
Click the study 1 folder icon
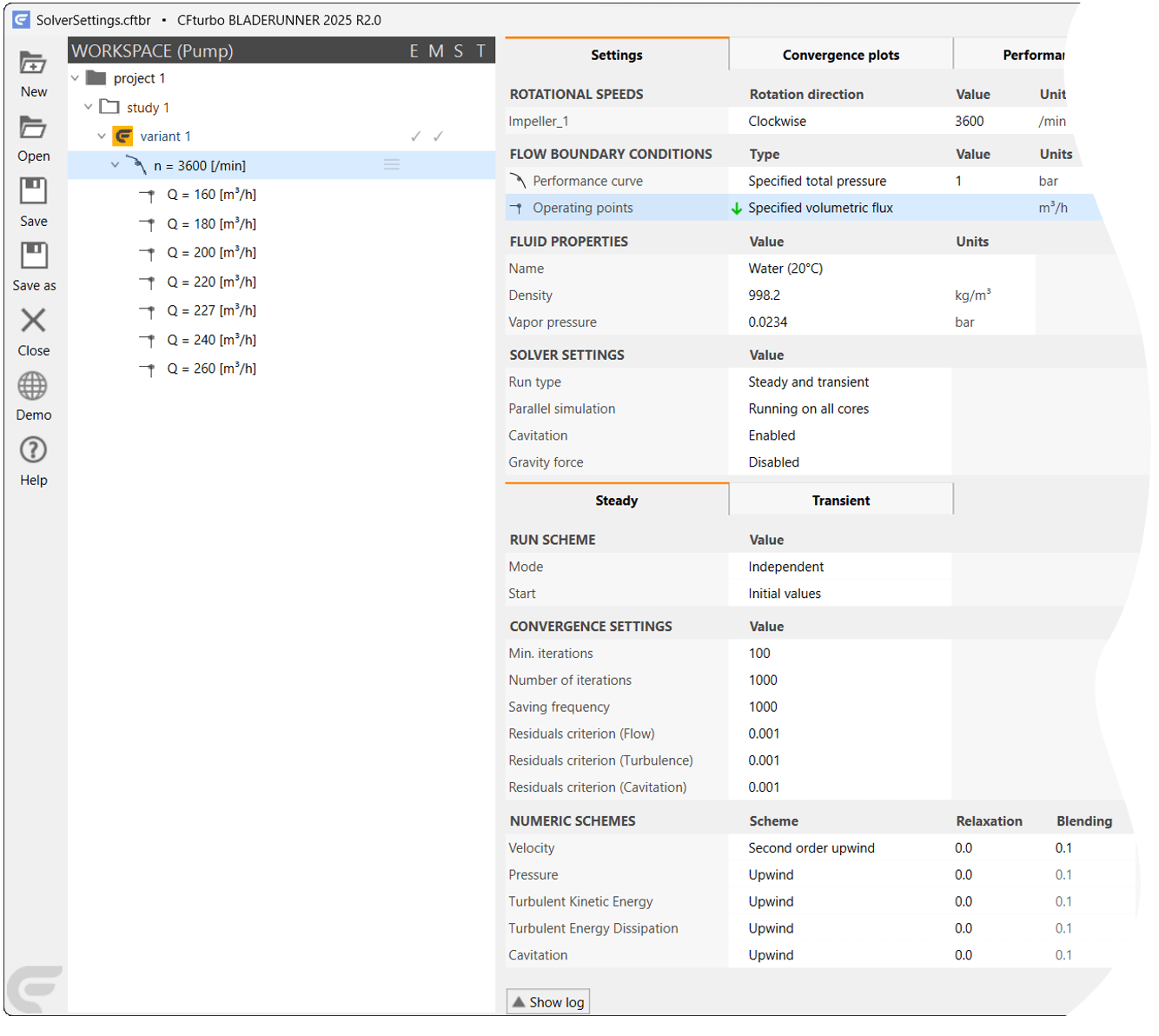tap(109, 107)
